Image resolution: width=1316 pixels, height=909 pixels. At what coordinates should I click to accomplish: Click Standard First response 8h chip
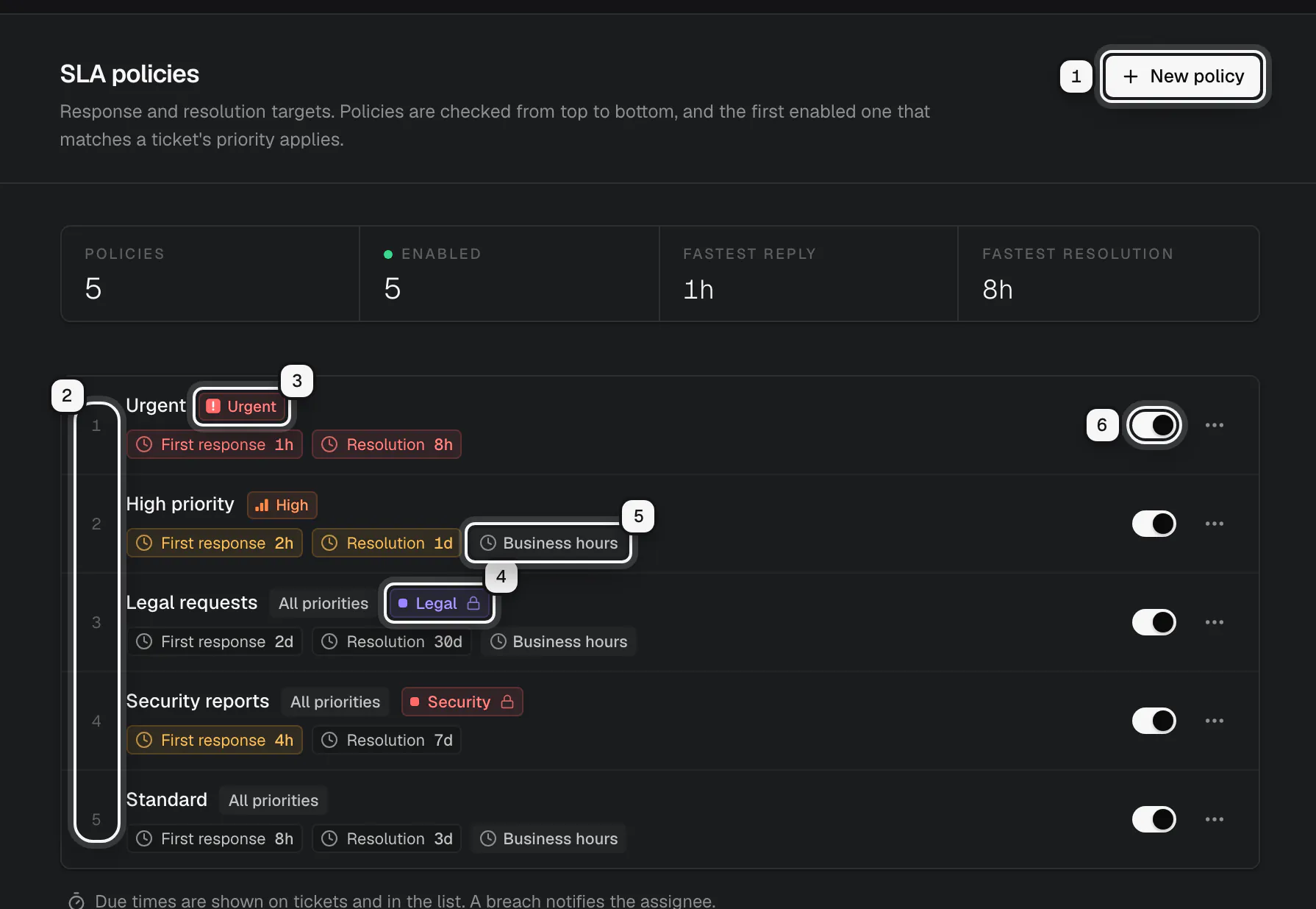coord(215,838)
